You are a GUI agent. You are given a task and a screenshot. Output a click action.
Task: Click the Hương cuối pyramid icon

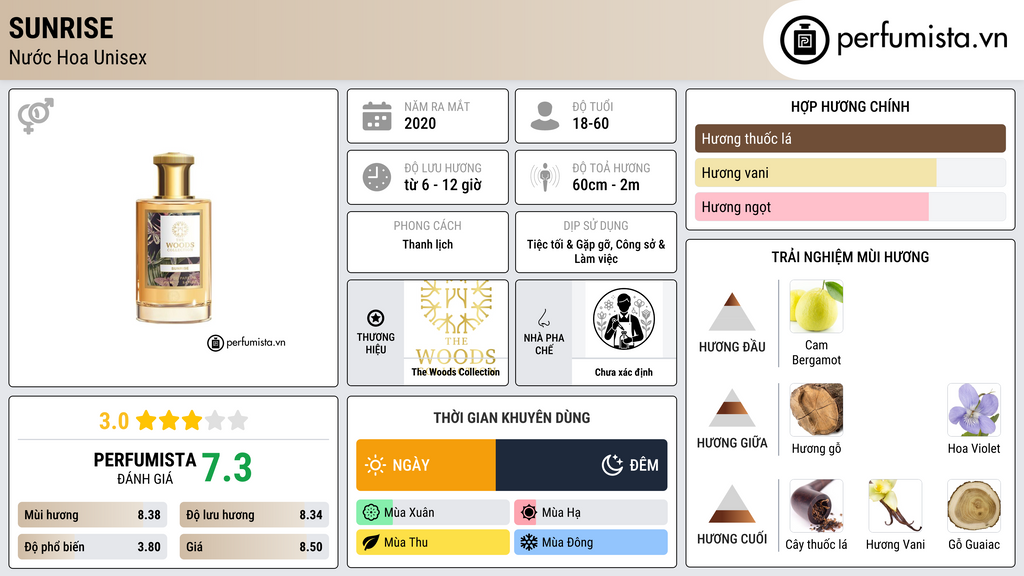tap(732, 504)
